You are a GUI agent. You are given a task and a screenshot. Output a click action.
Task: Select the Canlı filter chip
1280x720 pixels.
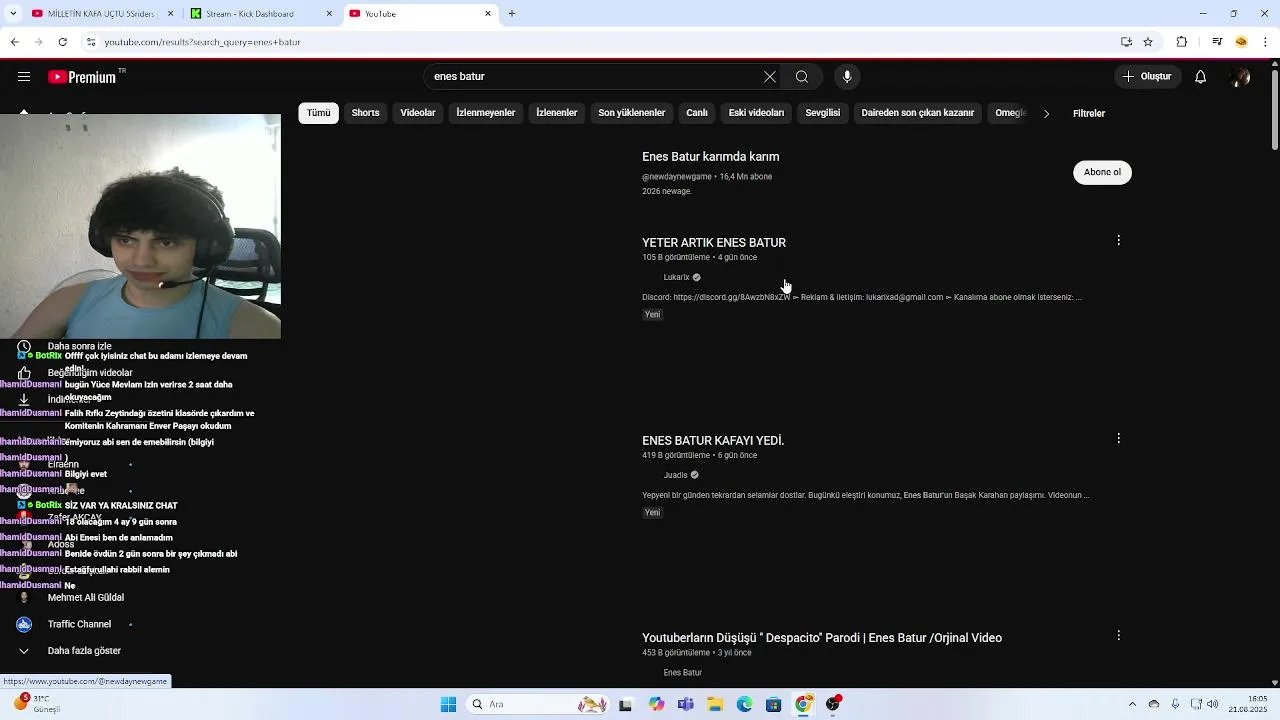[x=697, y=113]
